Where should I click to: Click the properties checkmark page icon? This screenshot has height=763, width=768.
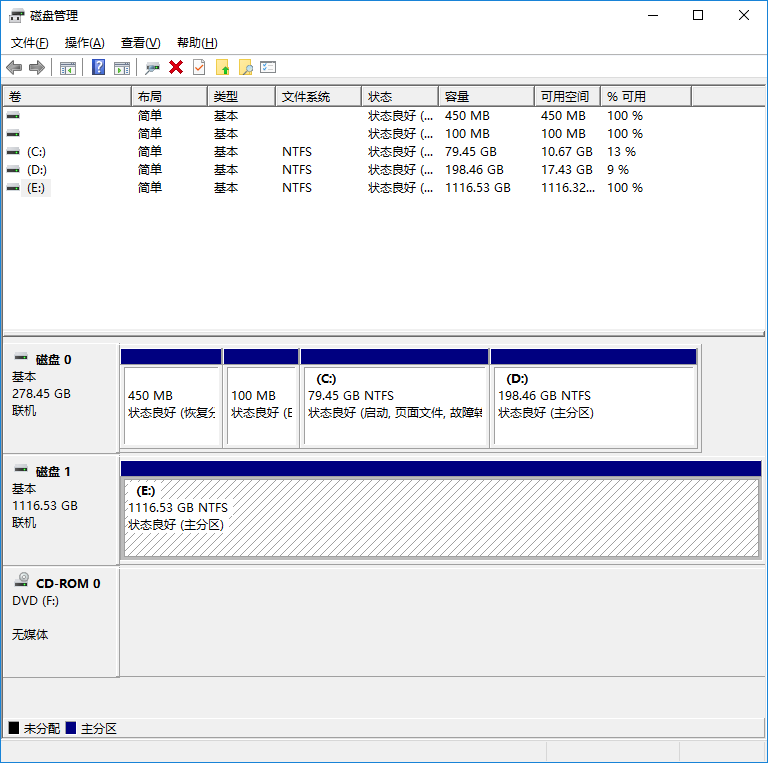click(199, 67)
